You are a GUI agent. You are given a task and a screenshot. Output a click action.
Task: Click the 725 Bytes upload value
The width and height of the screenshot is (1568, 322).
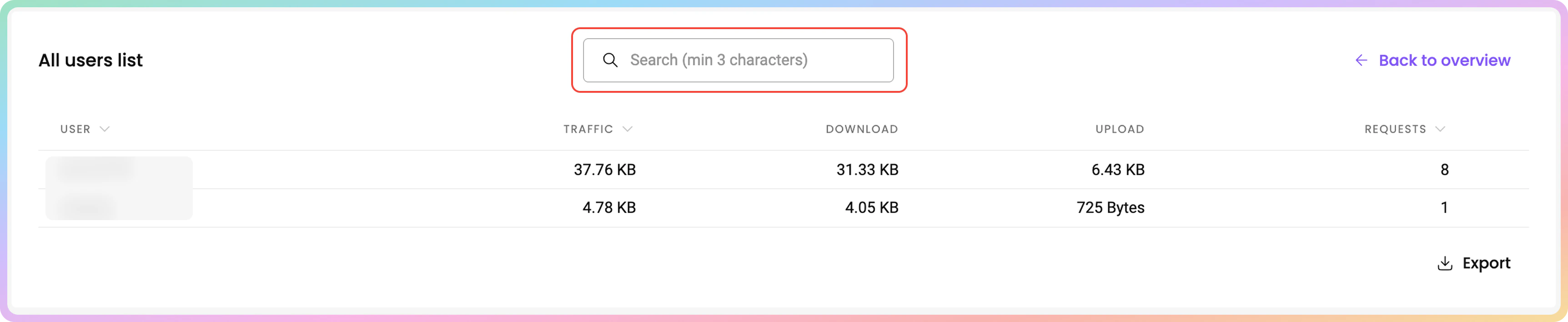pos(1110,207)
